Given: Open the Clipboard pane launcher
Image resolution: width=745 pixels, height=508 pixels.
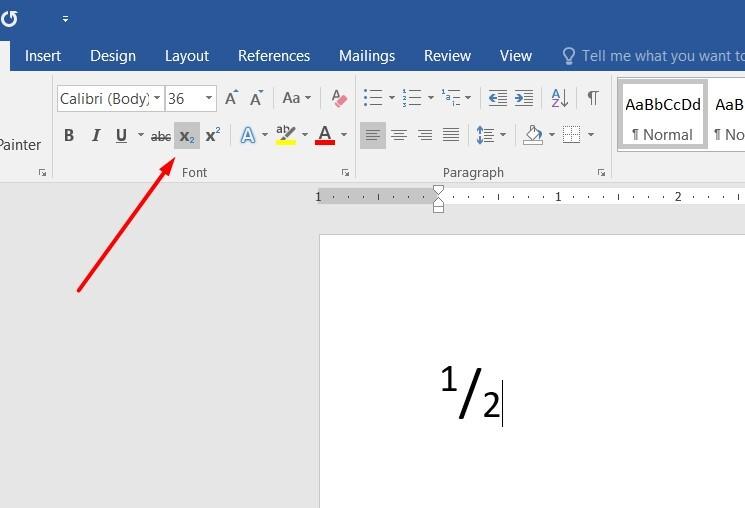Looking at the screenshot, I should tap(42, 173).
